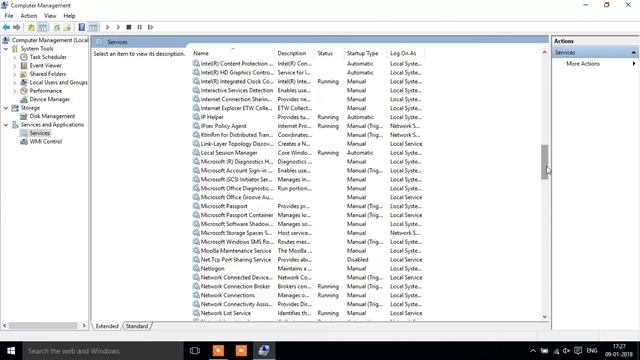Click the Start Service play icon

tap(108, 27)
